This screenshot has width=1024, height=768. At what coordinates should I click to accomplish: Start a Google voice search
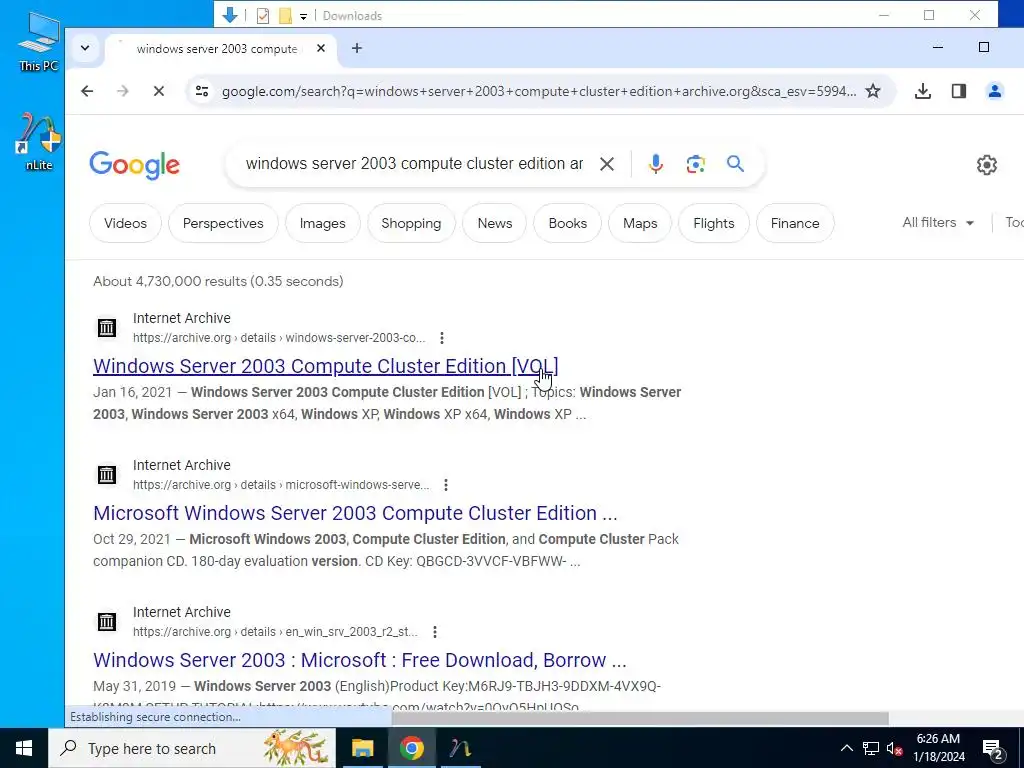656,164
